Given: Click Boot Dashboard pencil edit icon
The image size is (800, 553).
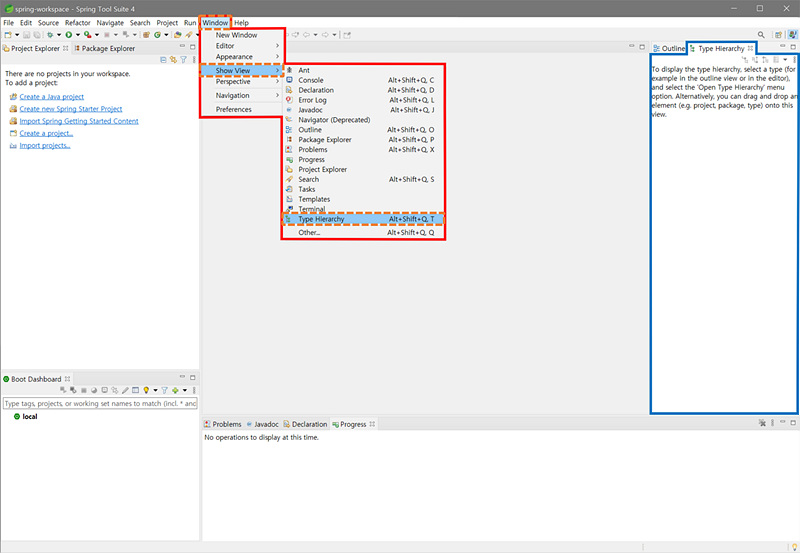Looking at the screenshot, I should 125,390.
